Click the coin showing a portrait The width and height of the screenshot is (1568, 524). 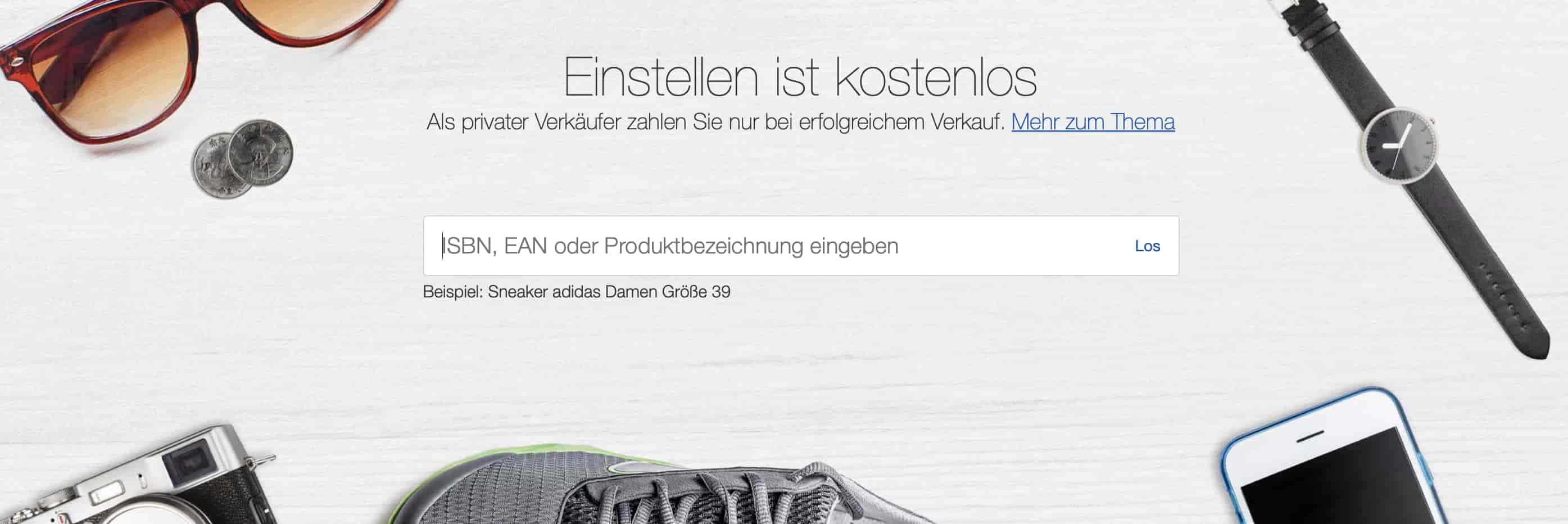[261, 152]
